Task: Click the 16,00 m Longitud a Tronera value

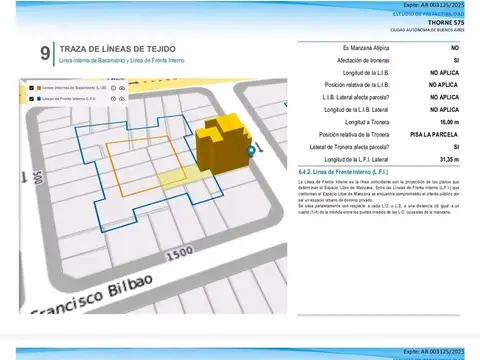Action: (449, 122)
